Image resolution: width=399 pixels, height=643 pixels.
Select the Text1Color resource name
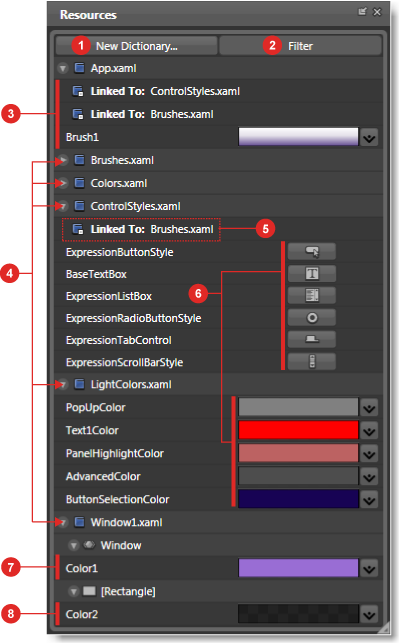pyautogui.click(x=92, y=430)
